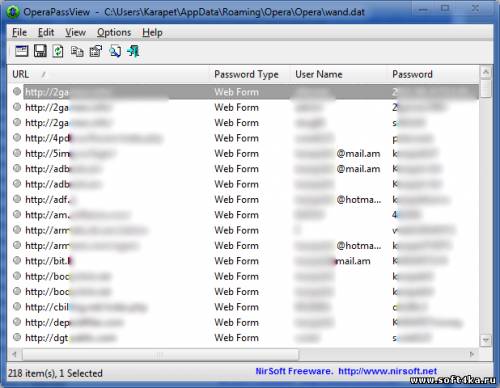The height and width of the screenshot is (388, 500).
Task: Open the View menu
Action: (75, 33)
